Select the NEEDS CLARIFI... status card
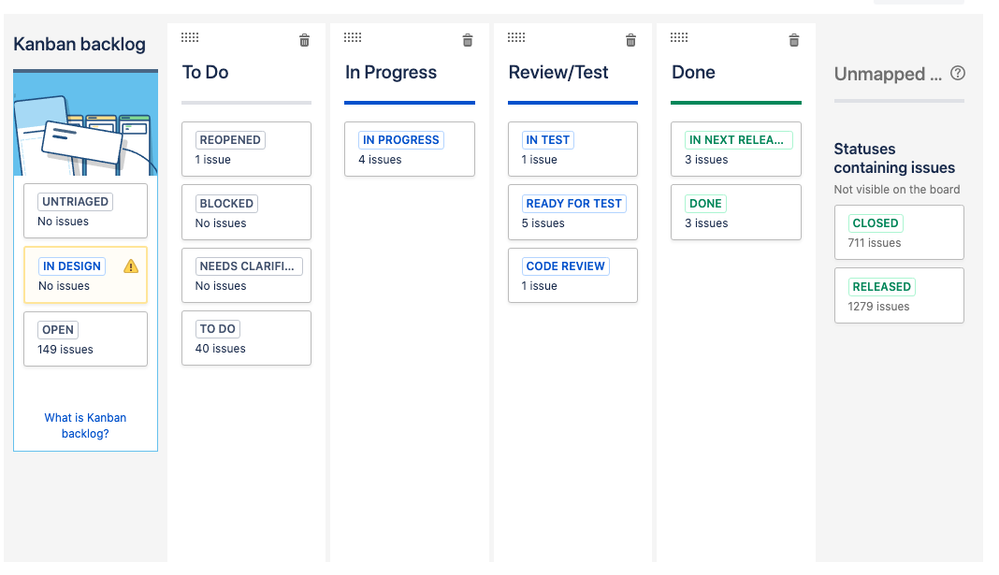The image size is (999, 575). [247, 275]
